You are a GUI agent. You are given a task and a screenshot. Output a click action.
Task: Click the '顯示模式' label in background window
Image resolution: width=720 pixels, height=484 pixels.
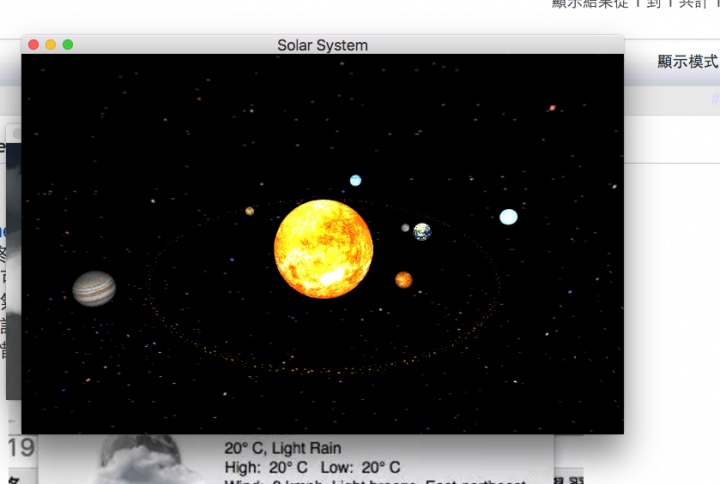[x=688, y=62]
